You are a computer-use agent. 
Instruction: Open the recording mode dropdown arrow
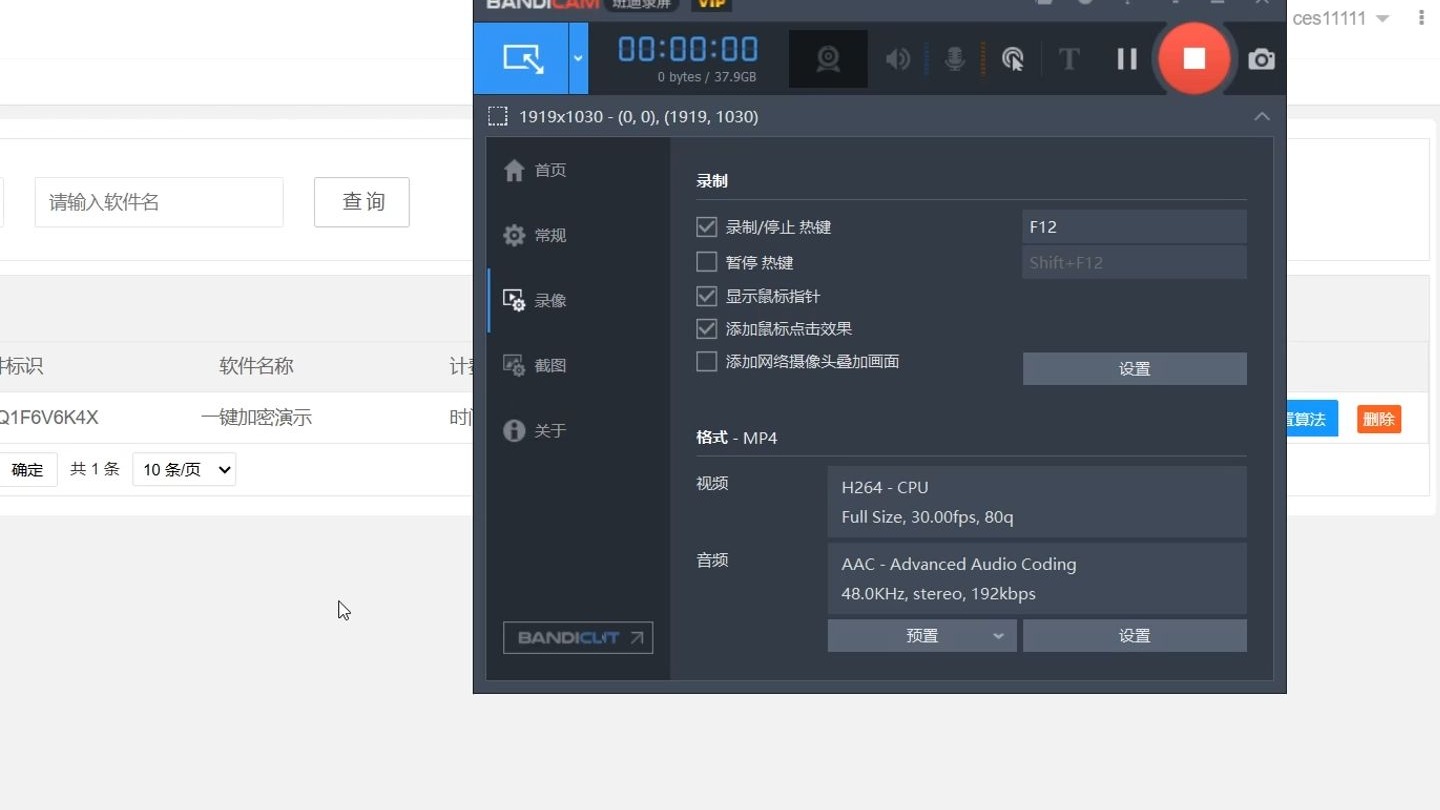578,58
